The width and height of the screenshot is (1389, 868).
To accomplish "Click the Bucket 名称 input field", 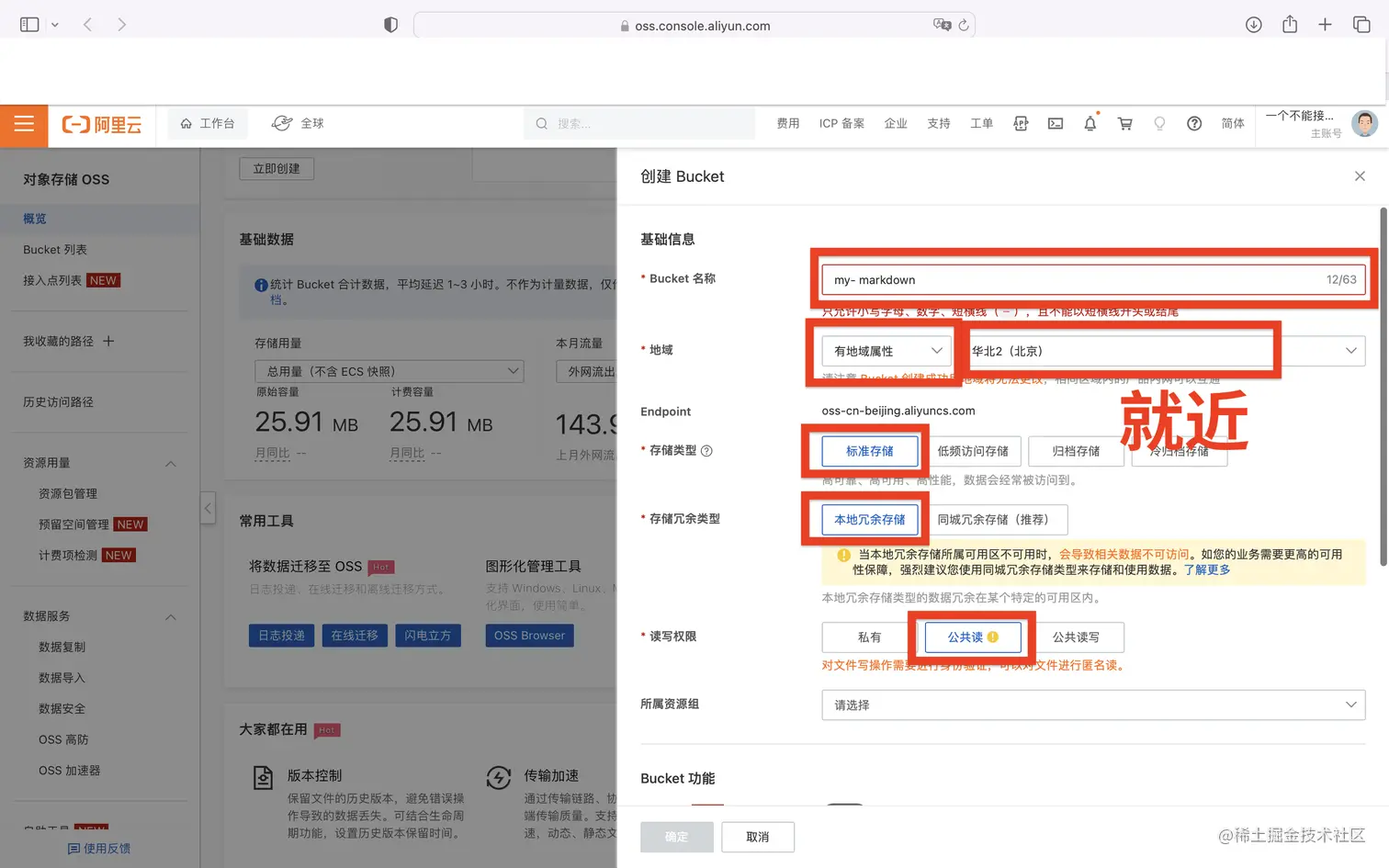I will (x=1093, y=279).
